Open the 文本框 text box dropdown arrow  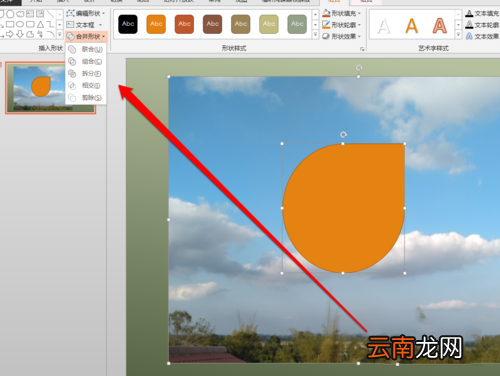coord(100,25)
